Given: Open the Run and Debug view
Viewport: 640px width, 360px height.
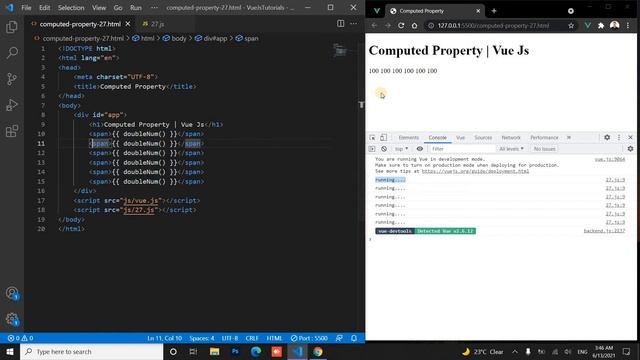Looking at the screenshot, I should 12,105.
